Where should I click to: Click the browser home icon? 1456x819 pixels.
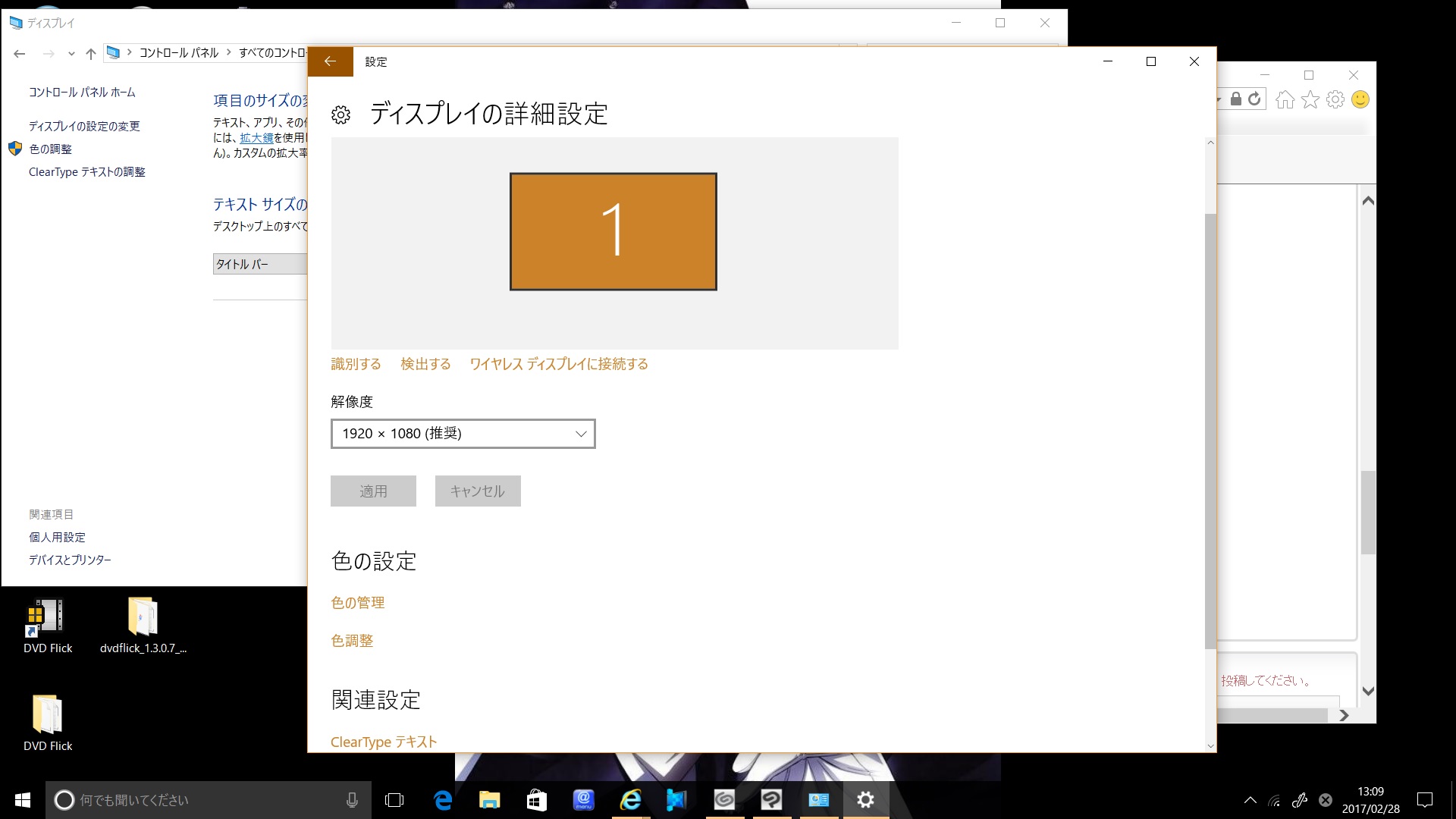click(x=1285, y=99)
